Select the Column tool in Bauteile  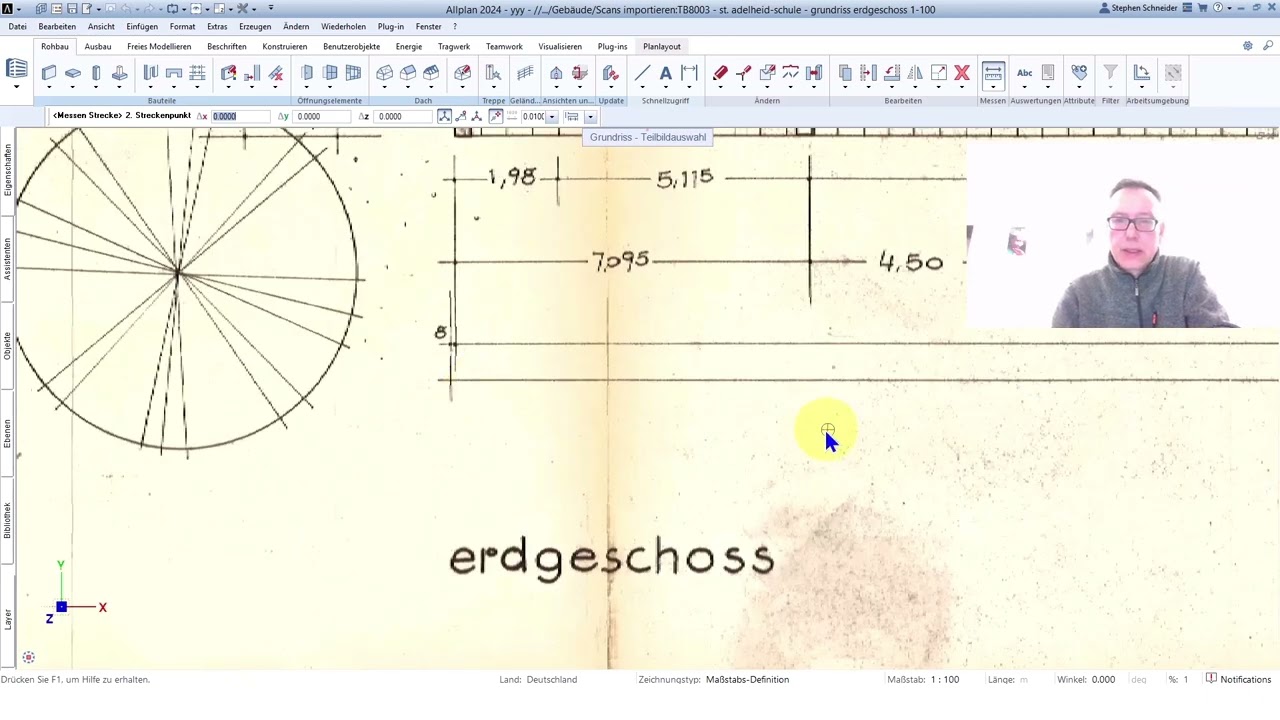[96, 73]
